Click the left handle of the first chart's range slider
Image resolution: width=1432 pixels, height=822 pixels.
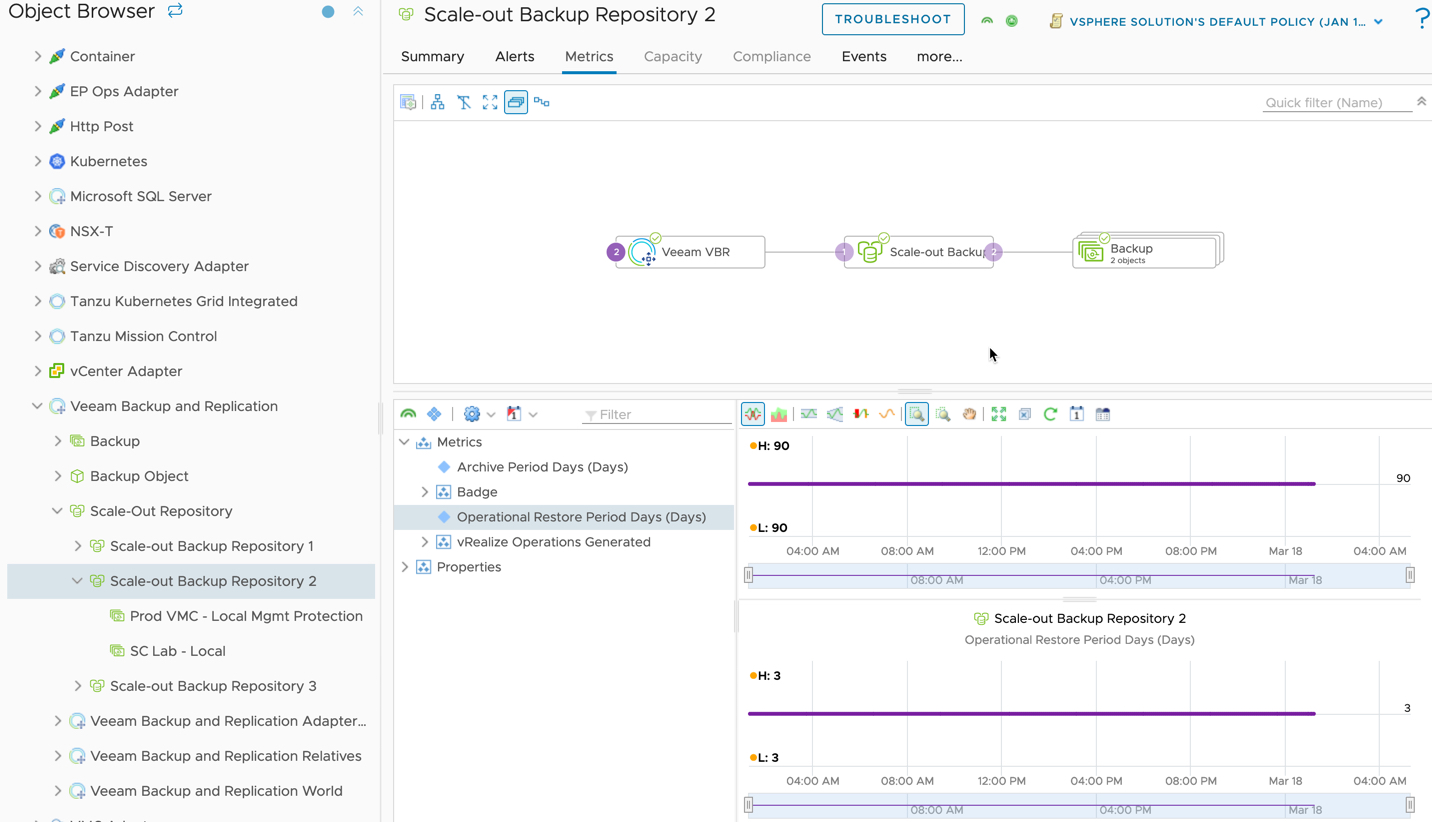(749, 575)
